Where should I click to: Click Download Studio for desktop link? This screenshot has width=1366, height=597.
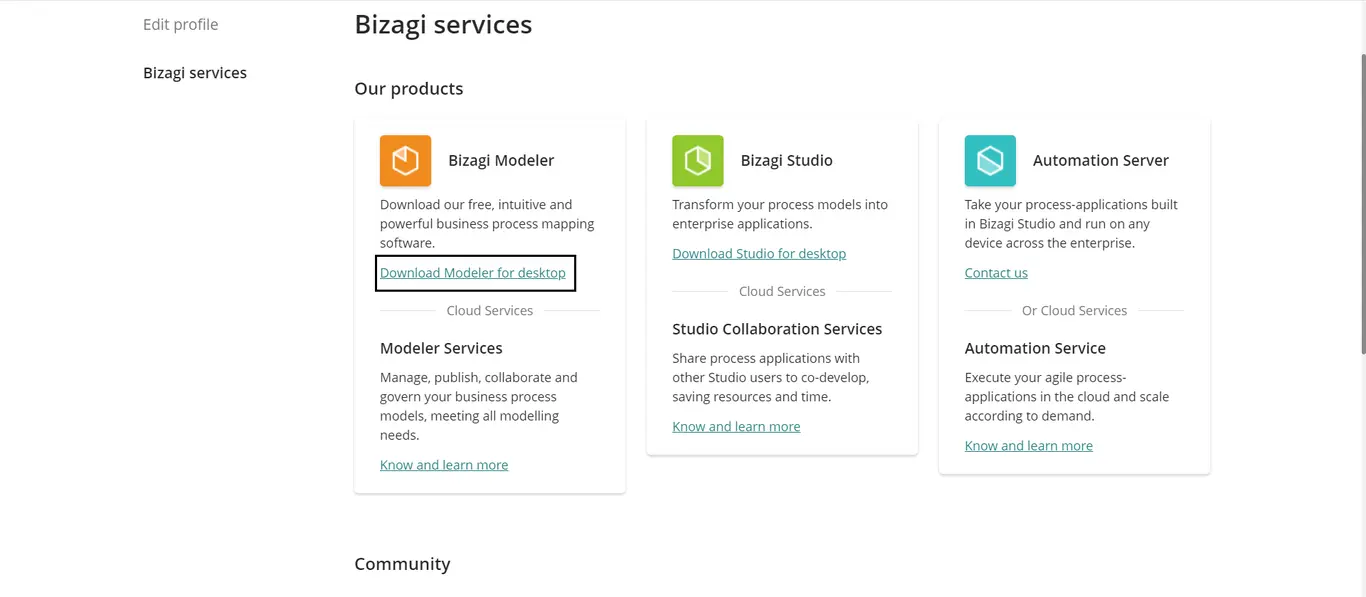coord(759,254)
